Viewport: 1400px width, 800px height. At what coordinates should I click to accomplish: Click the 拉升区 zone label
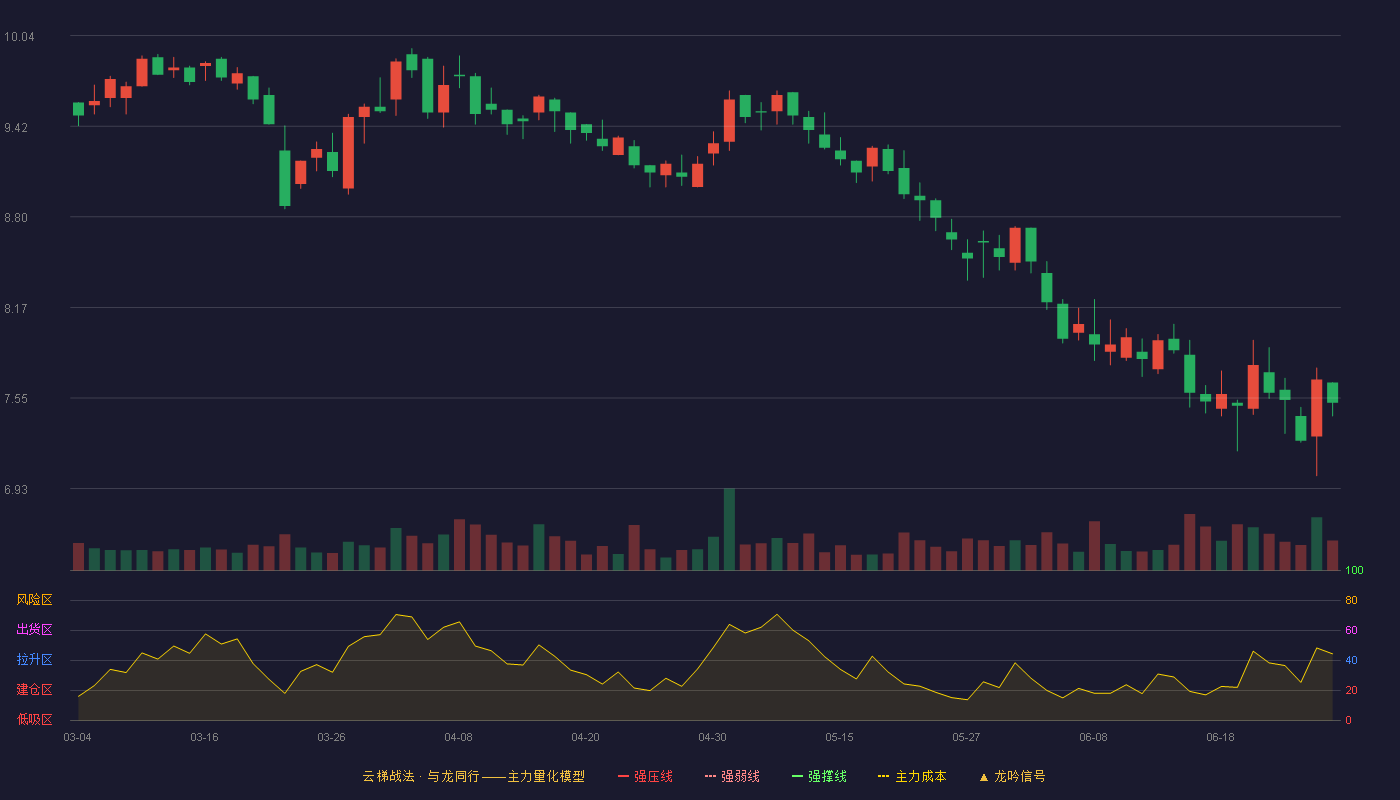(34, 660)
